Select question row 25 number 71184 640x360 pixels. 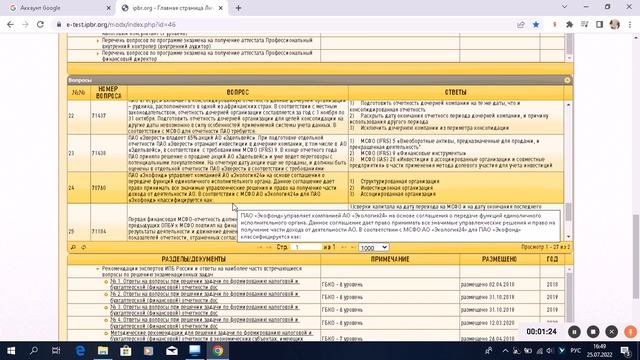pos(316,222)
